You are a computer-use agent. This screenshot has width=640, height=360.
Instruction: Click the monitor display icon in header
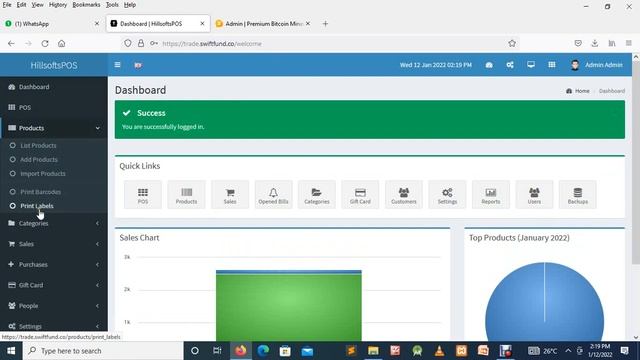point(531,65)
